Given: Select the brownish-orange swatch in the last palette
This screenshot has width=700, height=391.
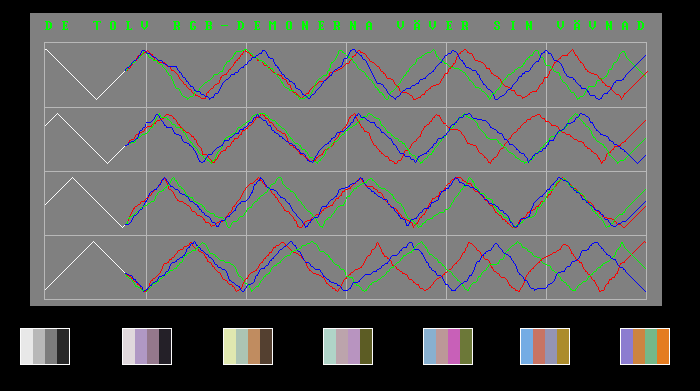Looking at the screenshot, I should pyautogui.click(x=639, y=346).
